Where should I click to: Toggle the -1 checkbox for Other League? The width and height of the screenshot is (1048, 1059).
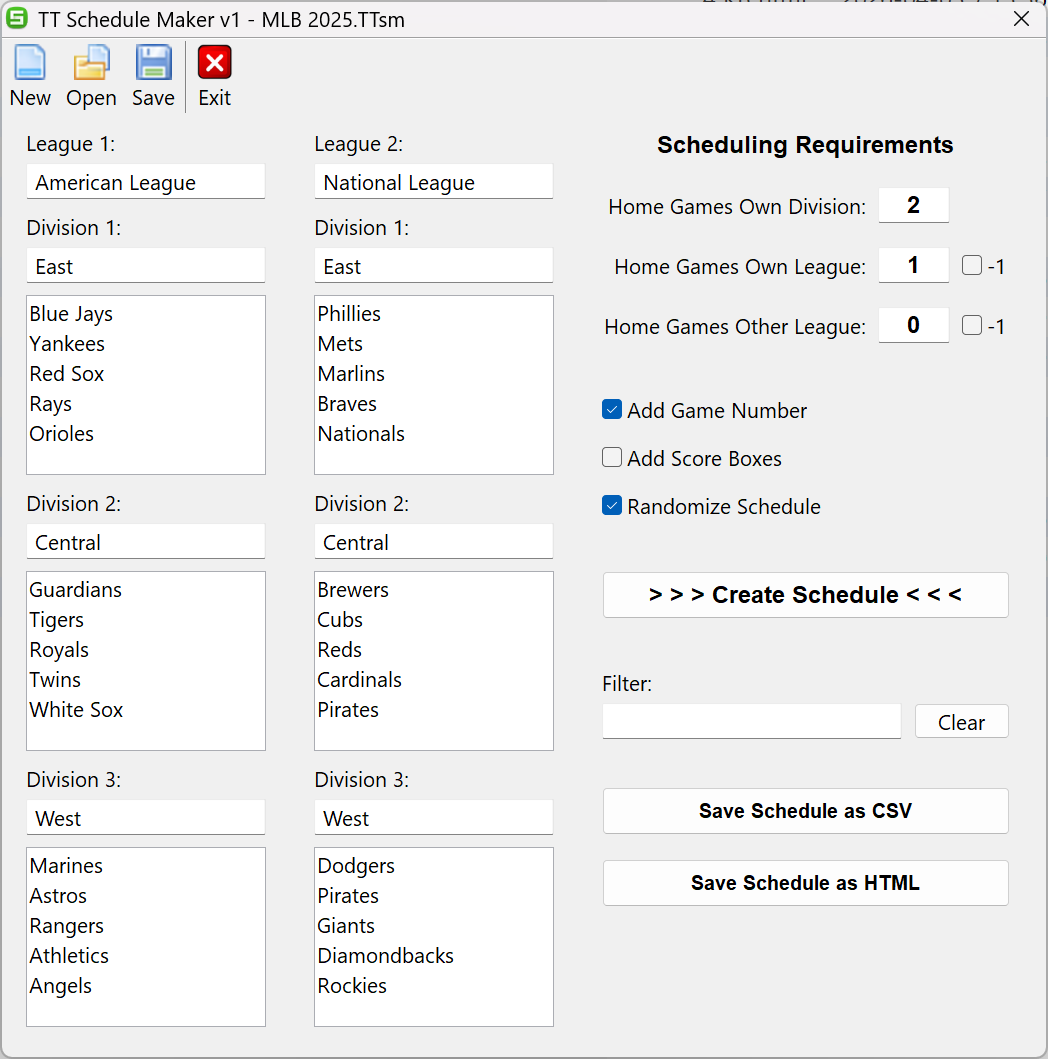tap(972, 326)
